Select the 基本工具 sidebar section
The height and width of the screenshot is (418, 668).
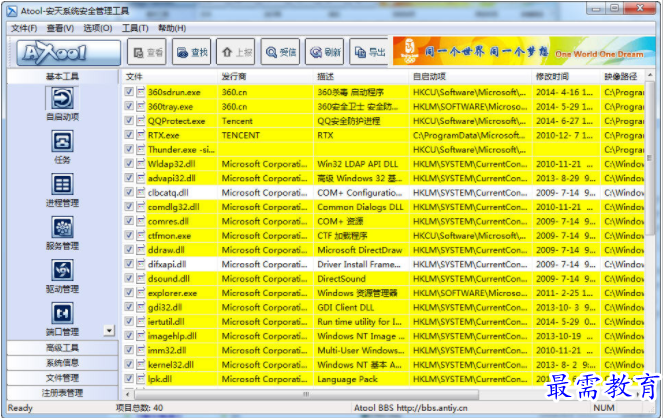[x=62, y=76]
